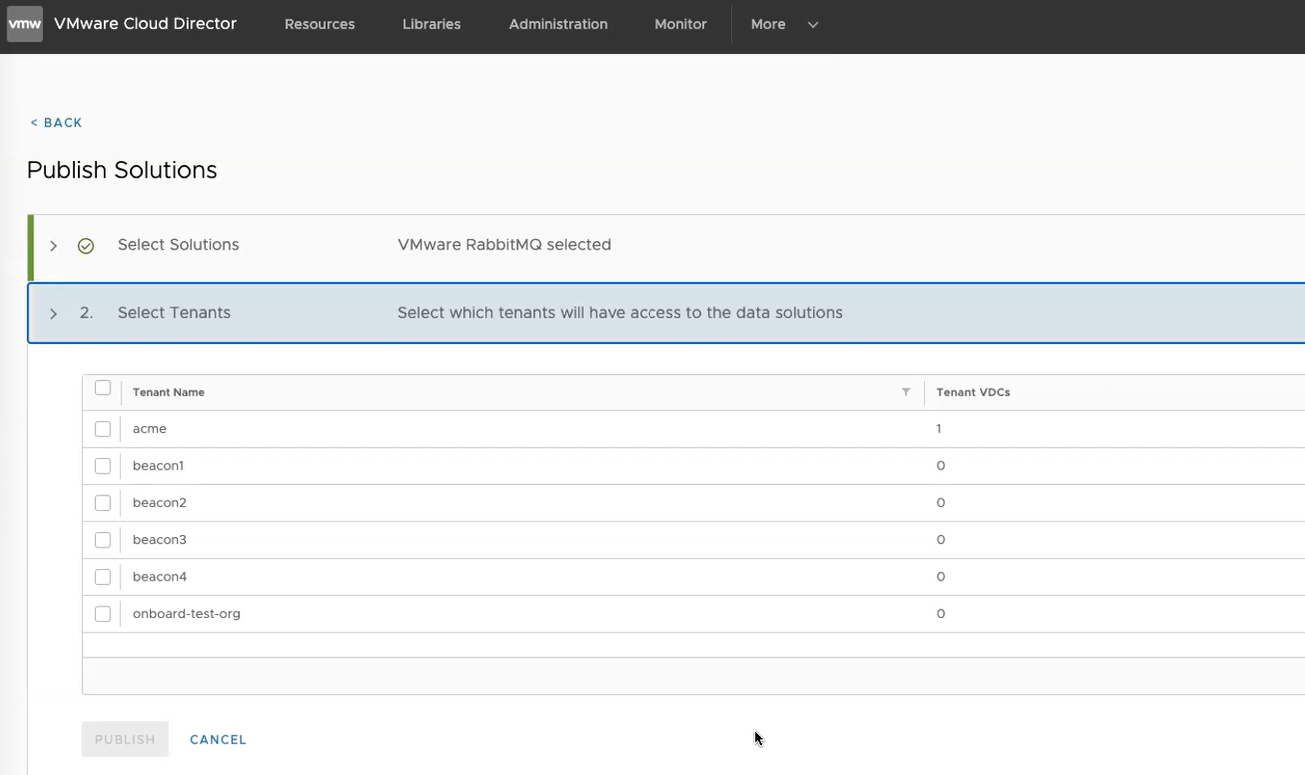Click the Cancel button
The height and width of the screenshot is (775, 1305).
[218, 740]
